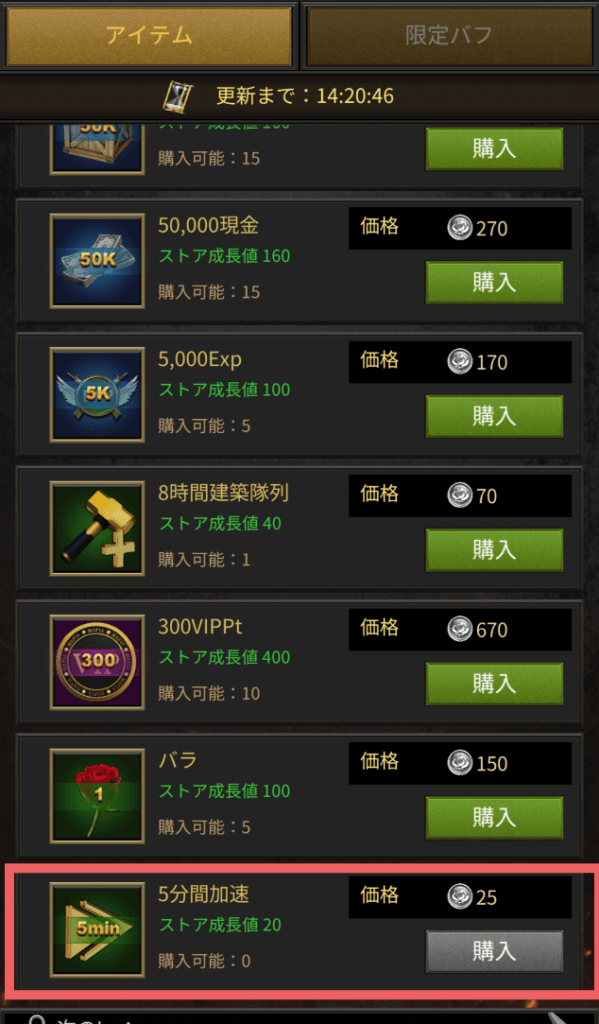
Task: Click the hourglass icon beside 更新まで
Action: pos(178,97)
